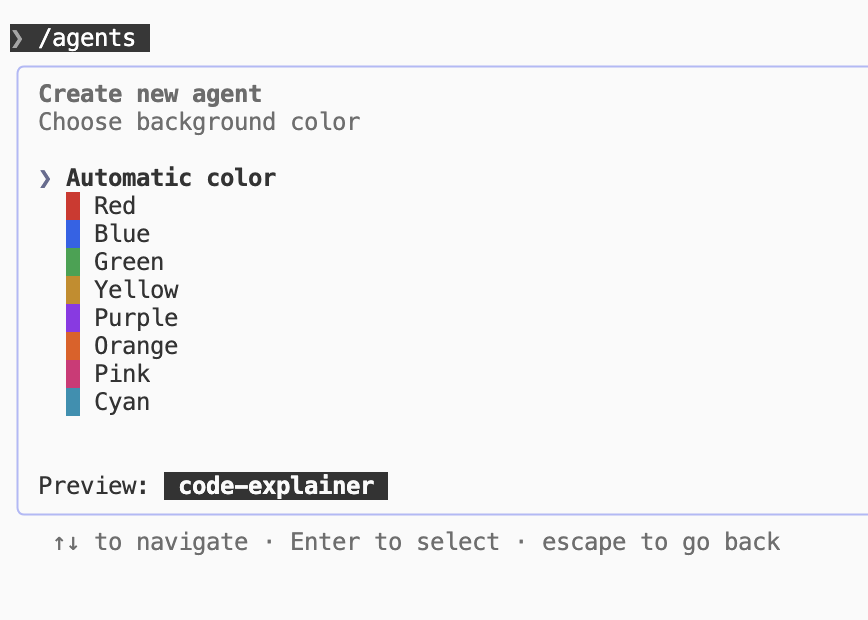This screenshot has height=620, width=868.
Task: Click the green color swatch
Action: 73,262
